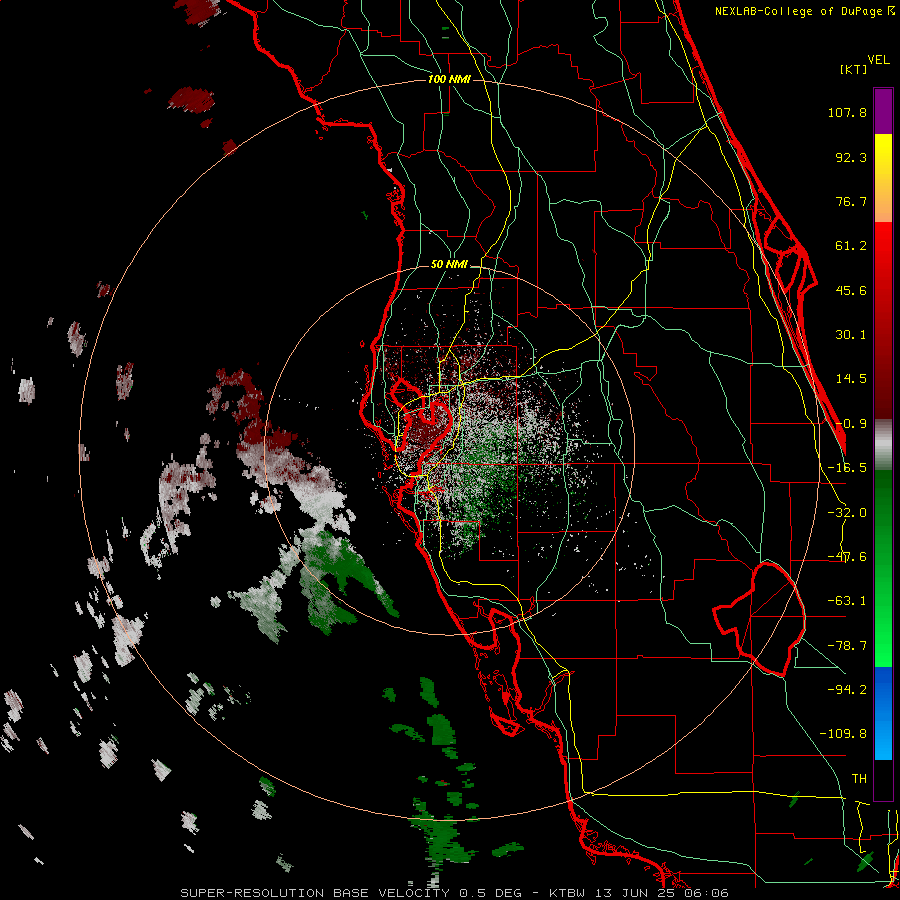
Task: Select the VEL legend title
Action: point(878,60)
